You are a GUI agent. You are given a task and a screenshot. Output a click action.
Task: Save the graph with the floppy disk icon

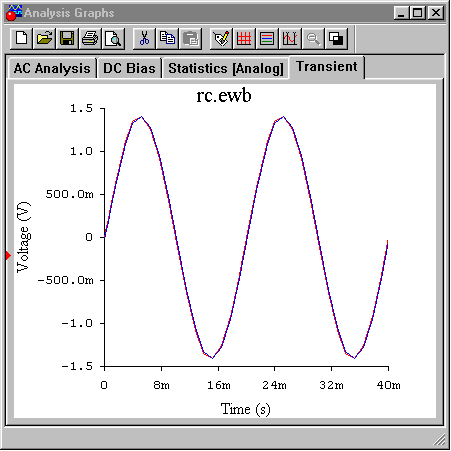coord(67,39)
